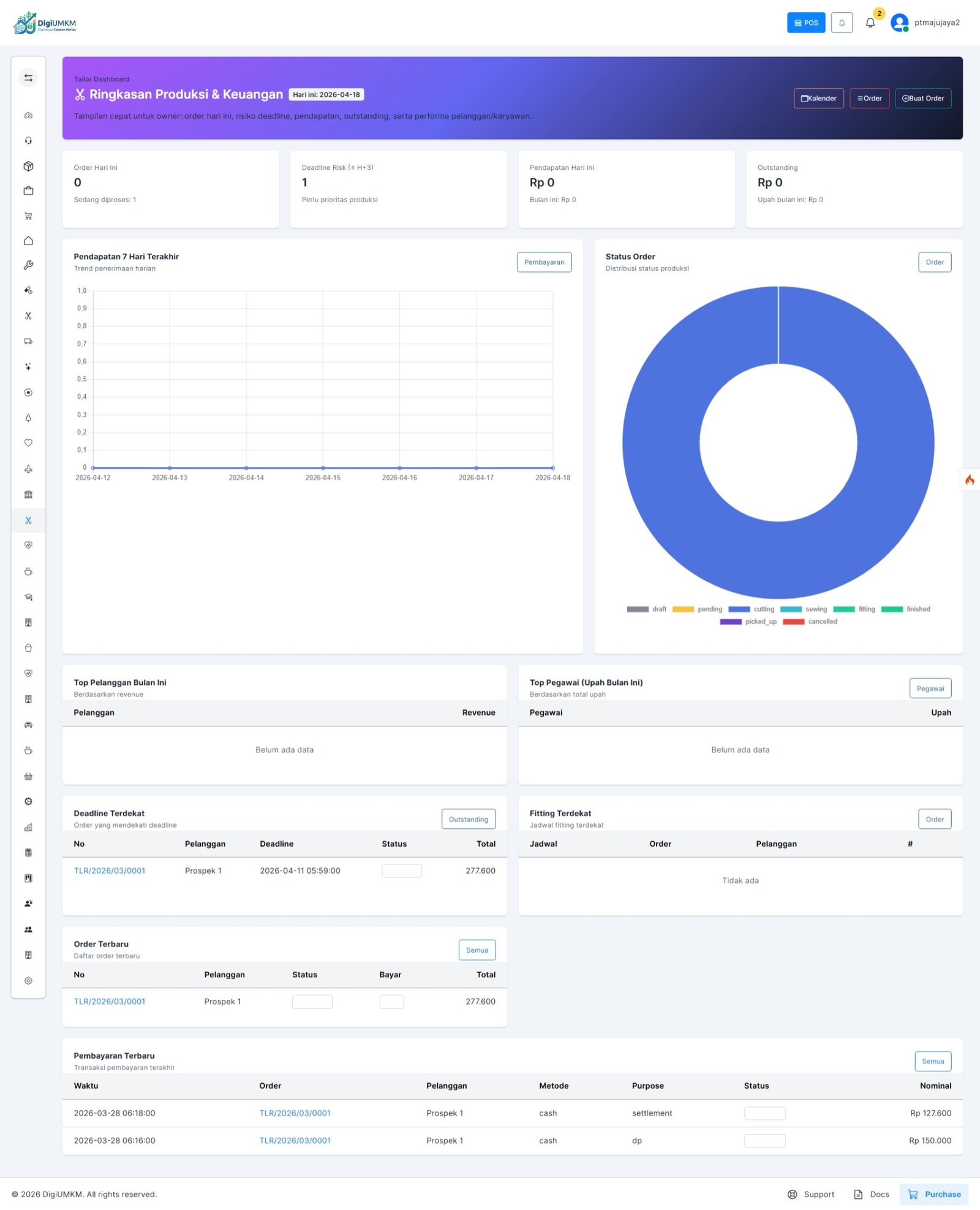Click the blue POS button
Screen dimensions: 980x1210
(805, 23)
